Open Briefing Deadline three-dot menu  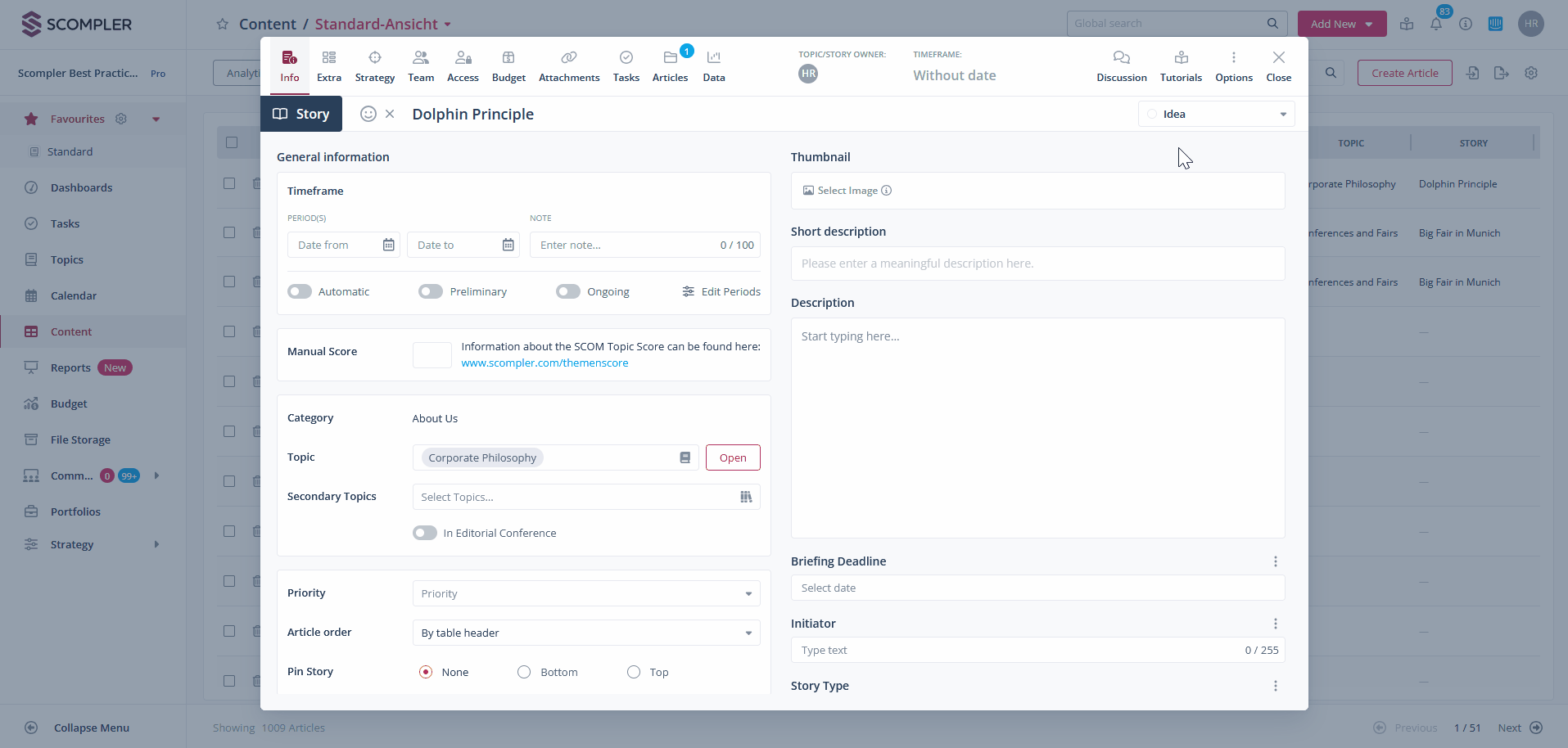(x=1275, y=561)
